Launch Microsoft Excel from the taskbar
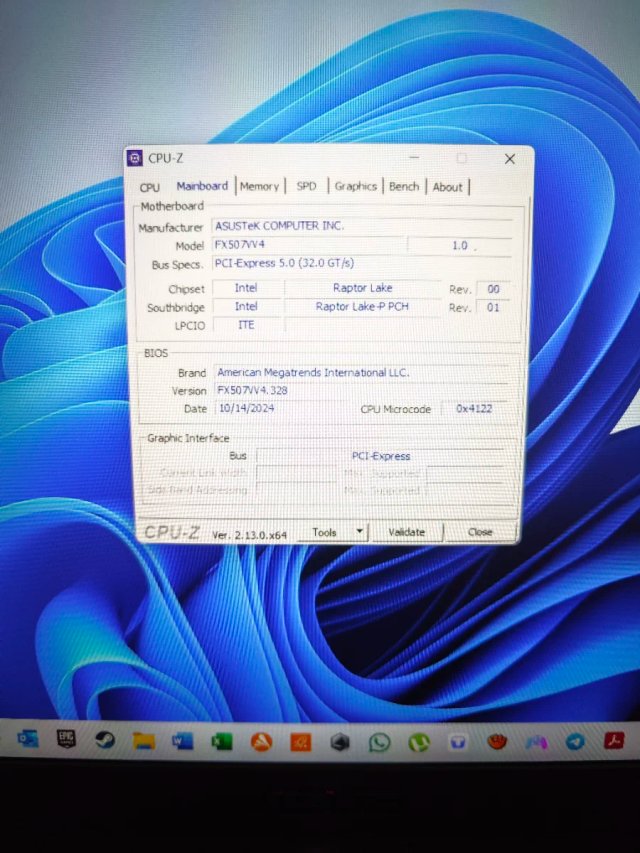This screenshot has width=640, height=853. tap(221, 741)
